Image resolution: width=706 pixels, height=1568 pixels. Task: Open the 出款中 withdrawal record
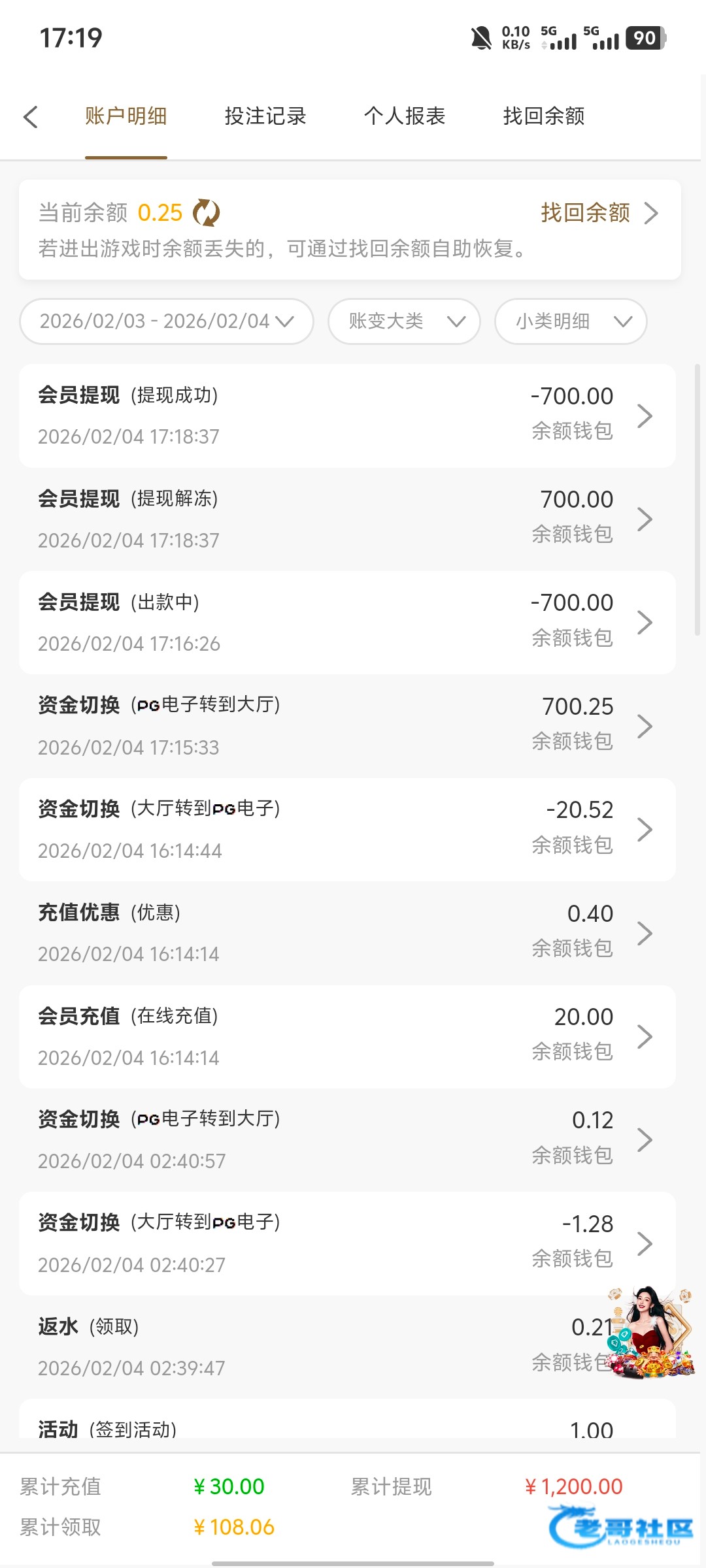[327, 622]
